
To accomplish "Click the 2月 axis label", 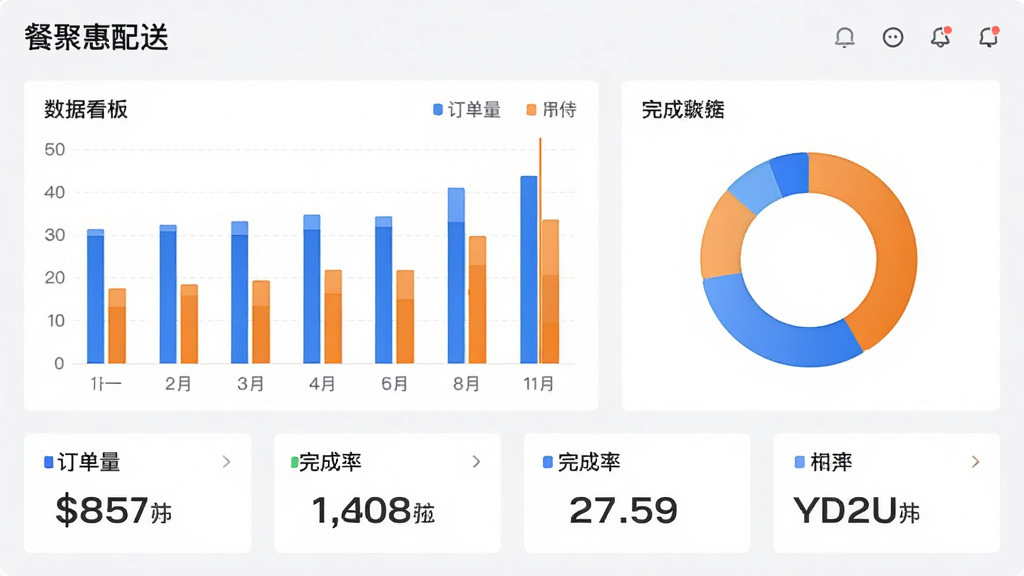I will pos(178,383).
